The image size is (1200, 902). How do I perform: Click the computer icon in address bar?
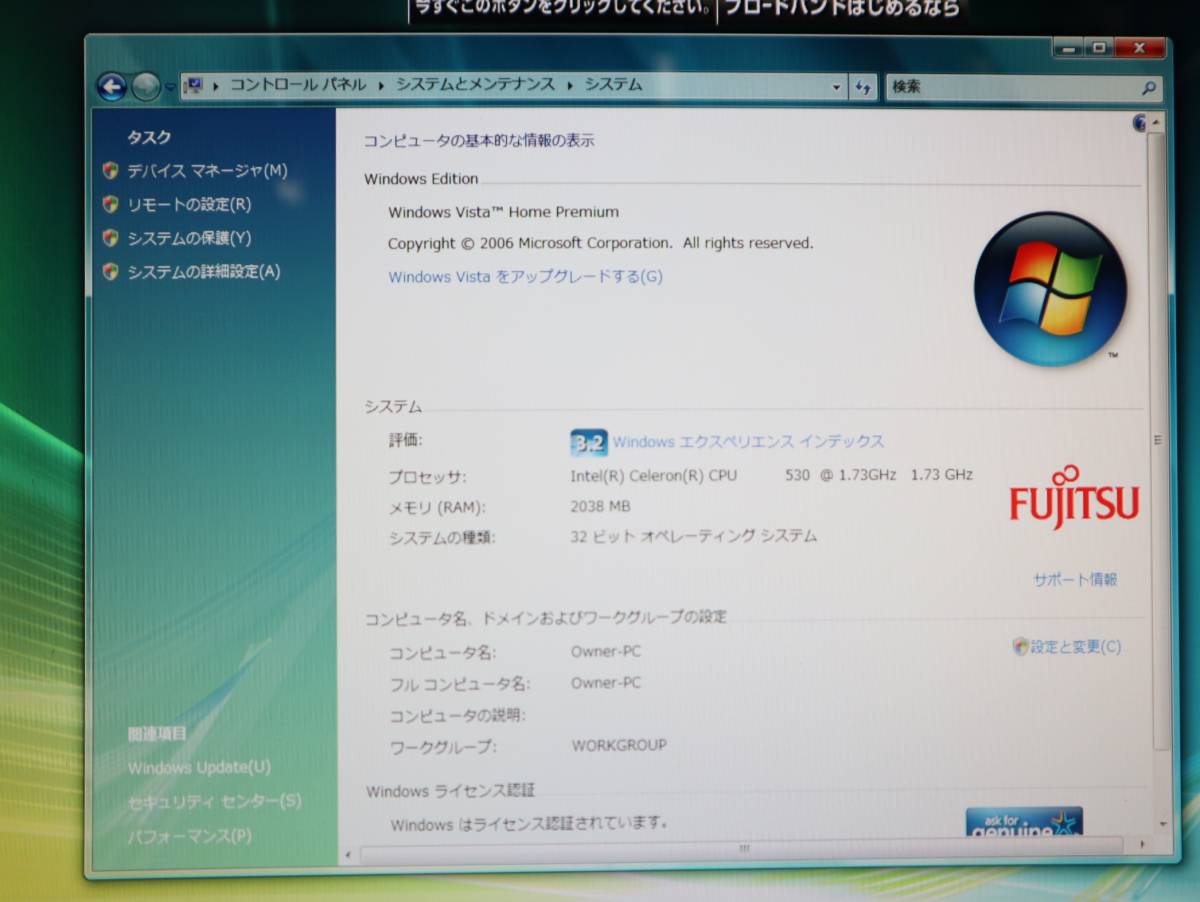pos(194,86)
